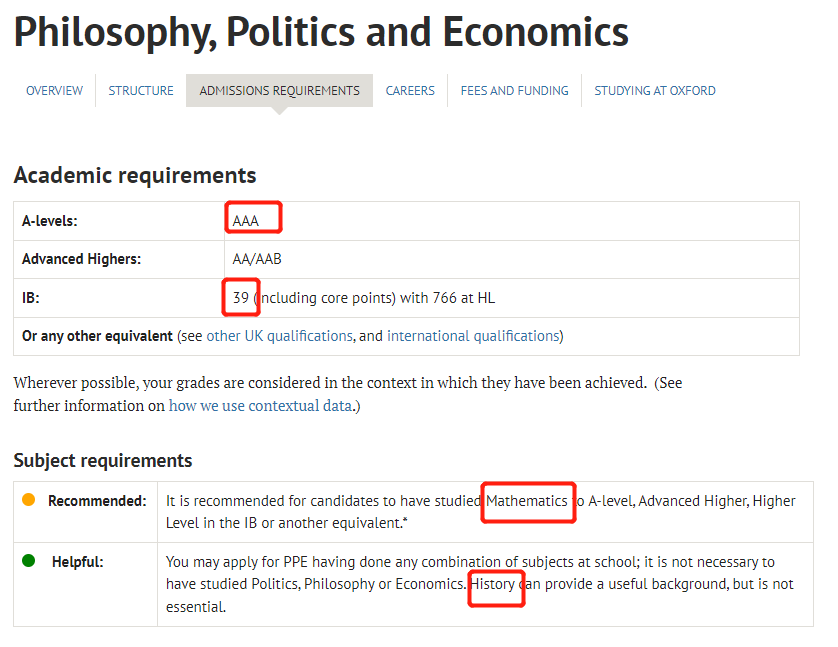View the Studying at Oxford tab

[x=655, y=91]
